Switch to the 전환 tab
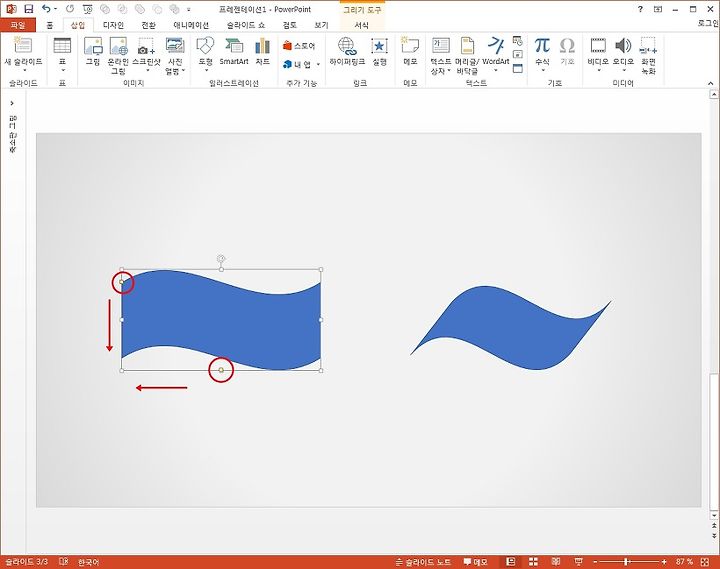This screenshot has height=569, width=720. coord(148,25)
